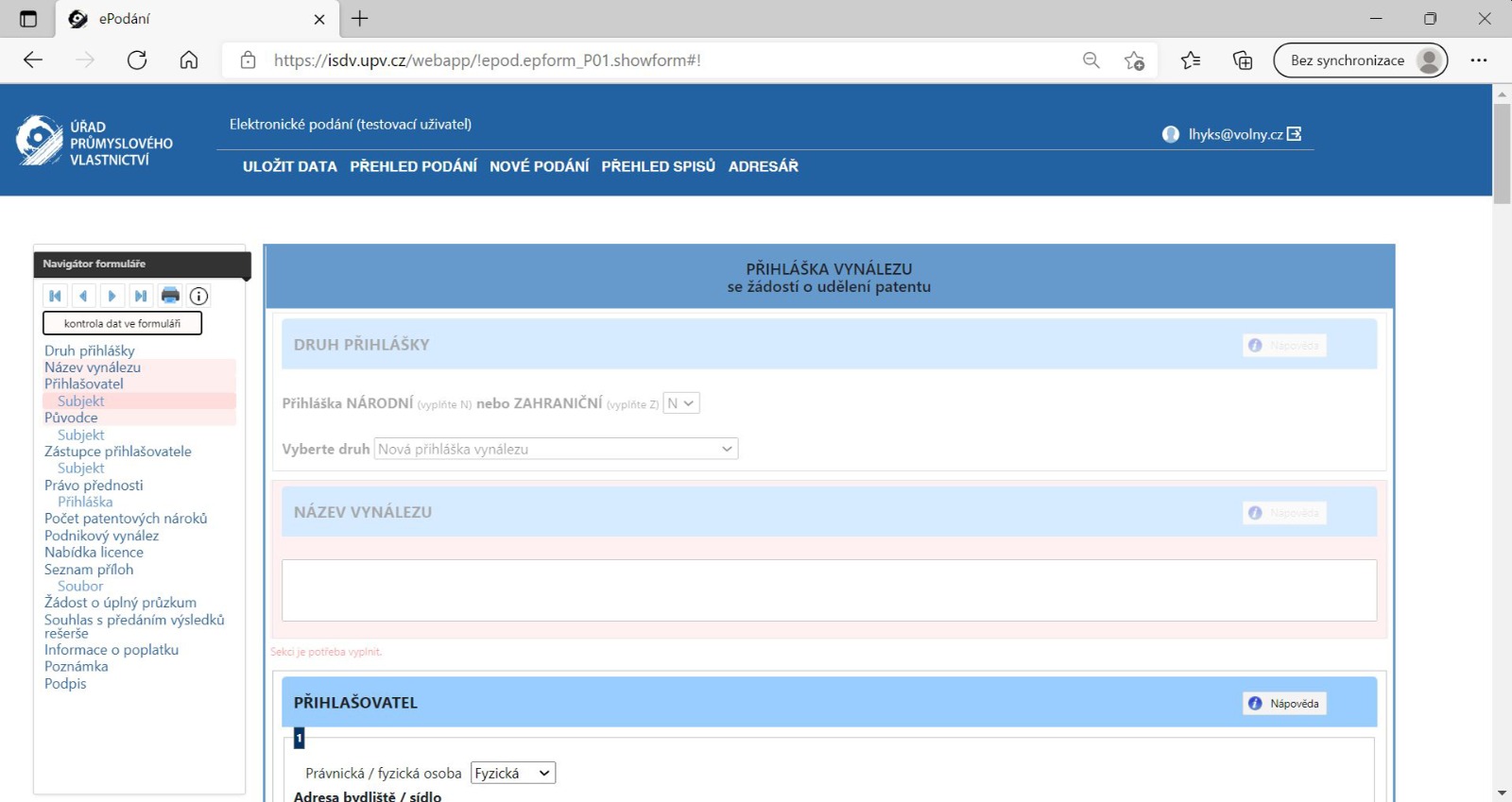Open the ULOŽIT DATA menu item

(x=289, y=166)
